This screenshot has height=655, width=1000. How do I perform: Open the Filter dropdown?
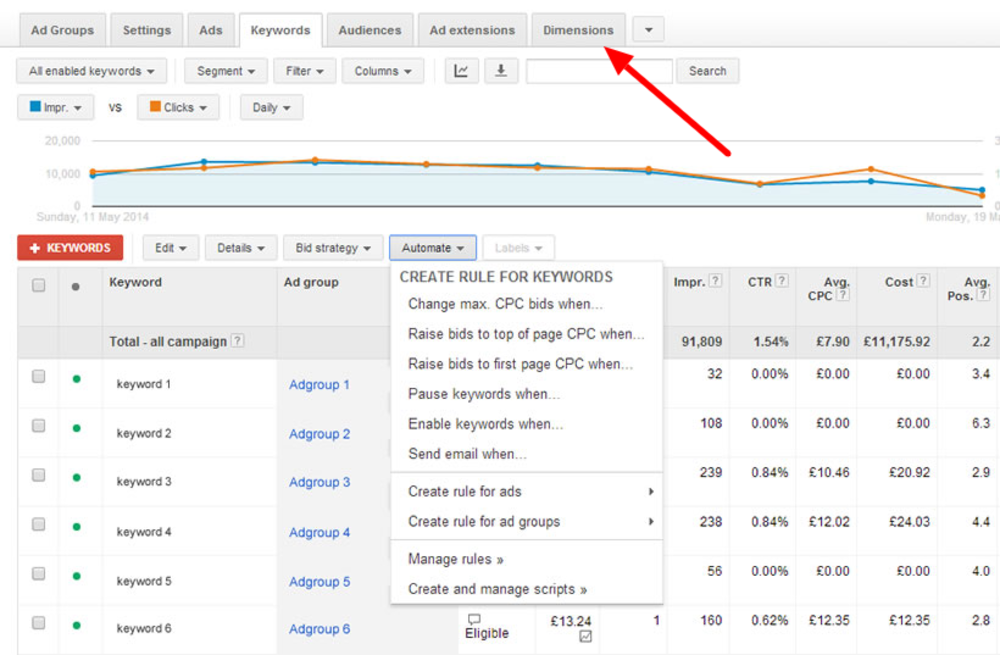(304, 71)
